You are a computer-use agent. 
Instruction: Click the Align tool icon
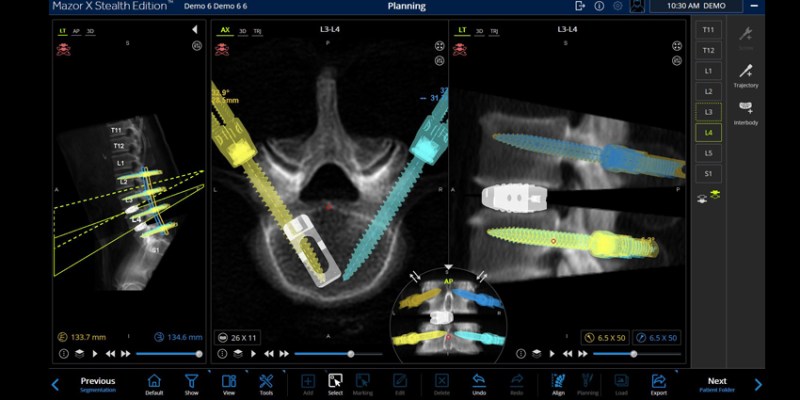[x=558, y=384]
